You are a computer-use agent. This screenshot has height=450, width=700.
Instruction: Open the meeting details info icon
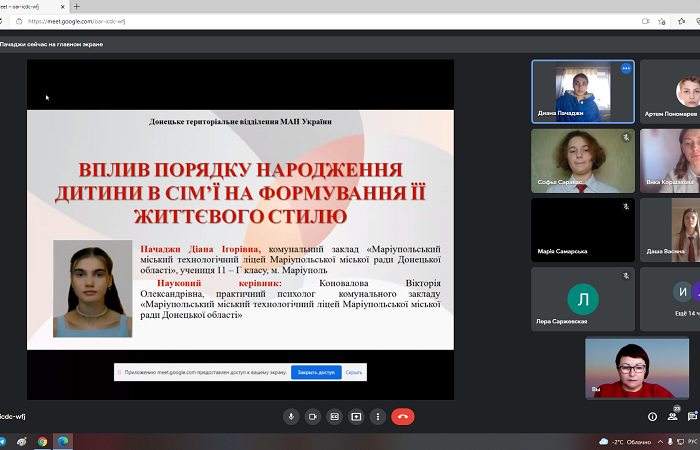pos(652,416)
